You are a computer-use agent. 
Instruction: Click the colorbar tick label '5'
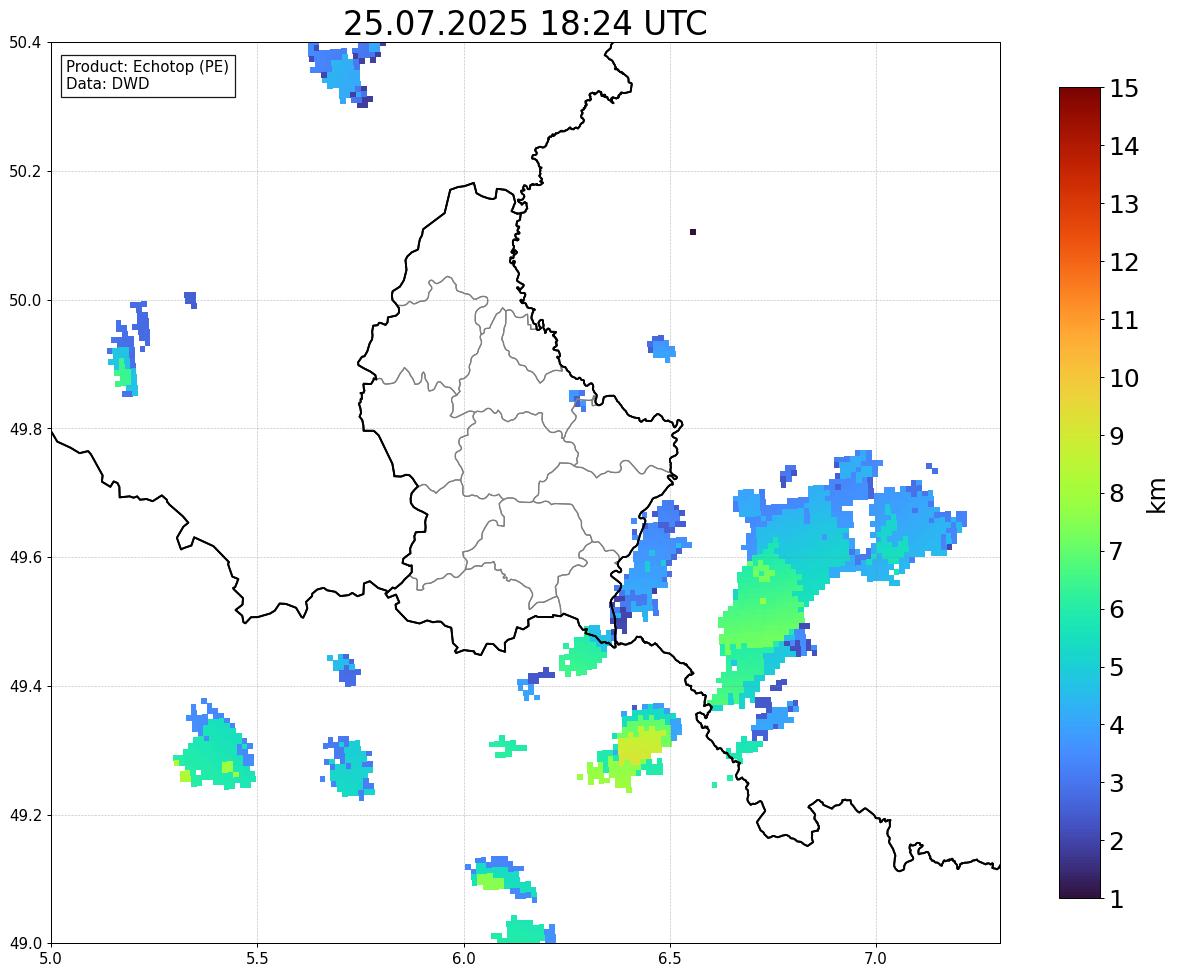click(1116, 667)
